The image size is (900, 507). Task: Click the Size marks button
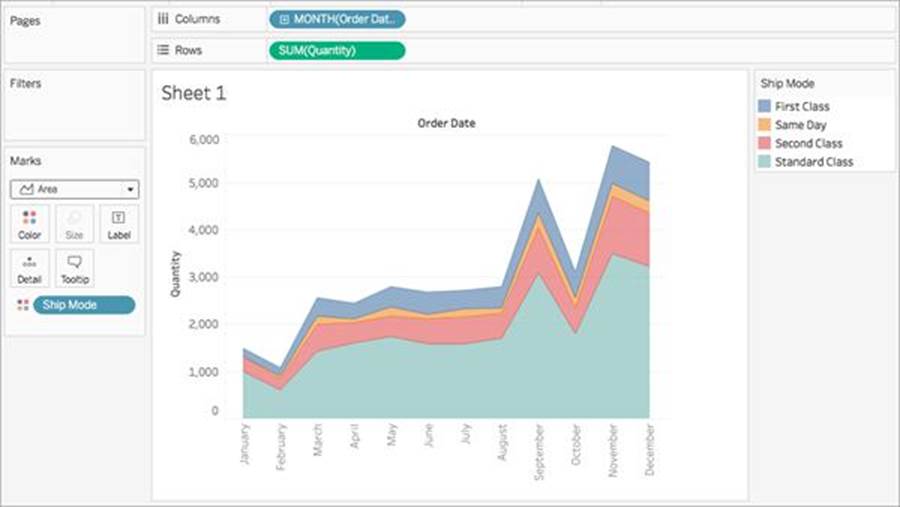click(74, 224)
